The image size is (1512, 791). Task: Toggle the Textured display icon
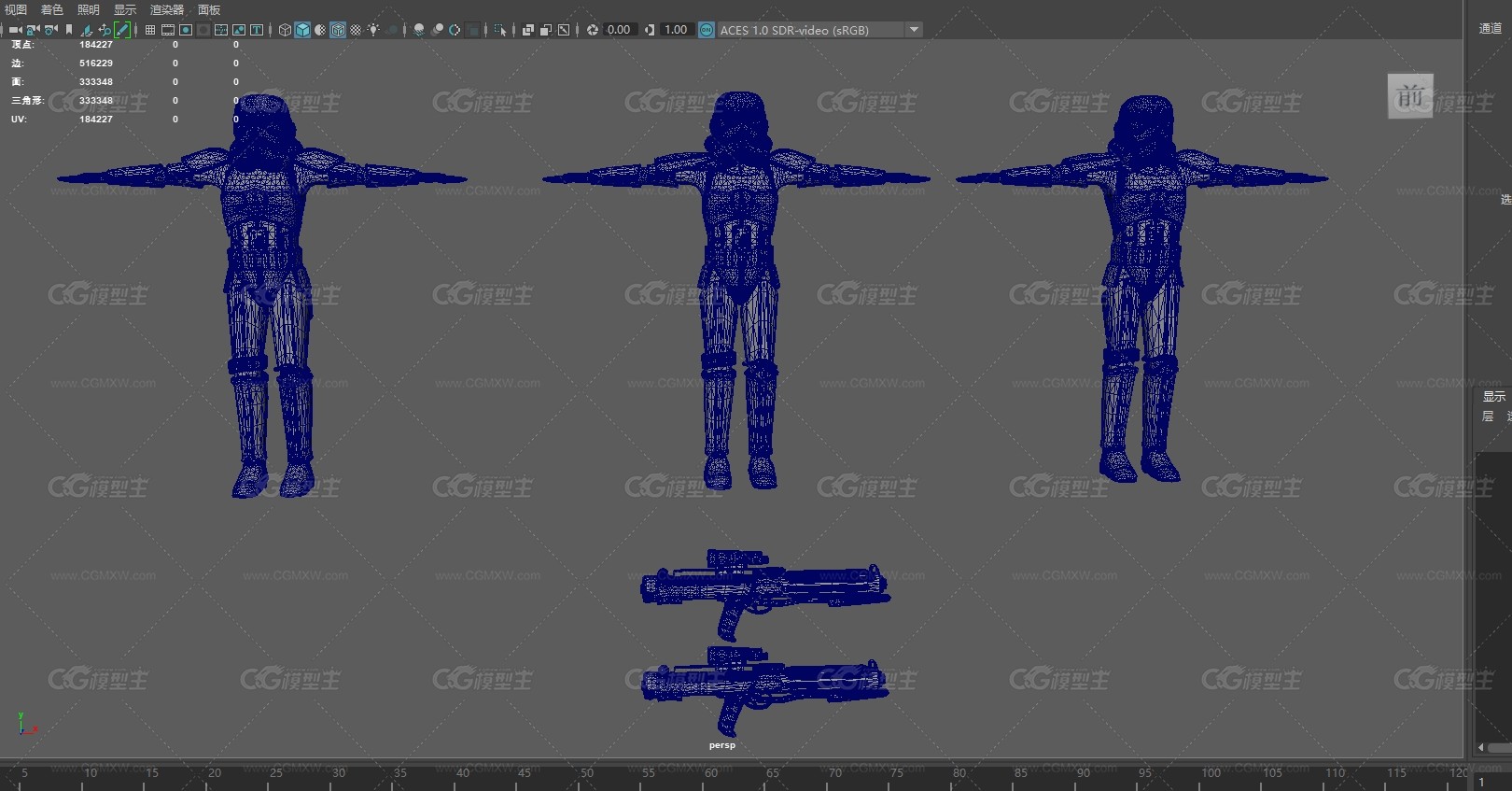click(x=356, y=30)
